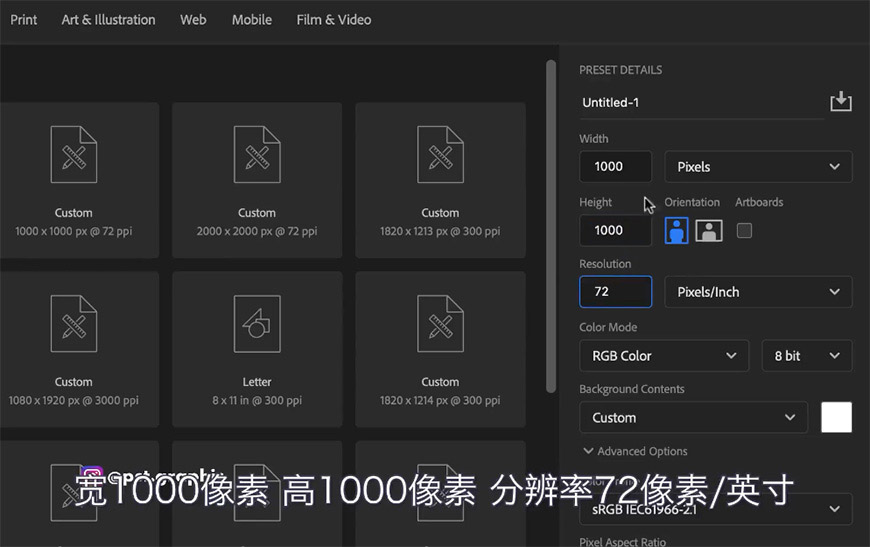Click document icon of 1080 x 1920 preset

(x=74, y=323)
